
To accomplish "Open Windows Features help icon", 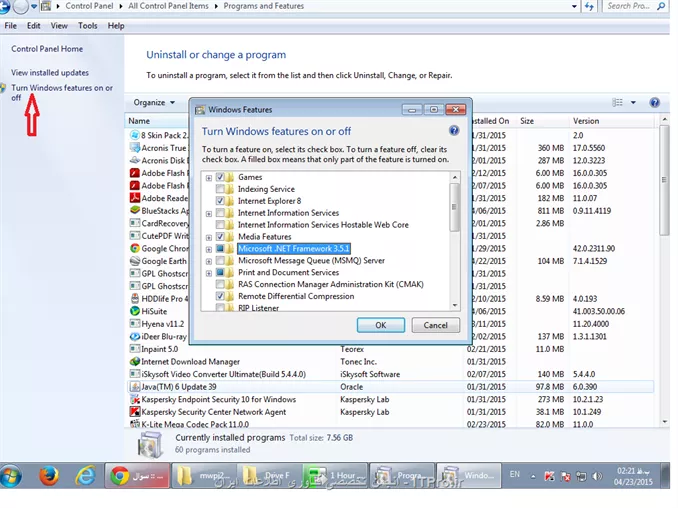I will pyautogui.click(x=454, y=131).
